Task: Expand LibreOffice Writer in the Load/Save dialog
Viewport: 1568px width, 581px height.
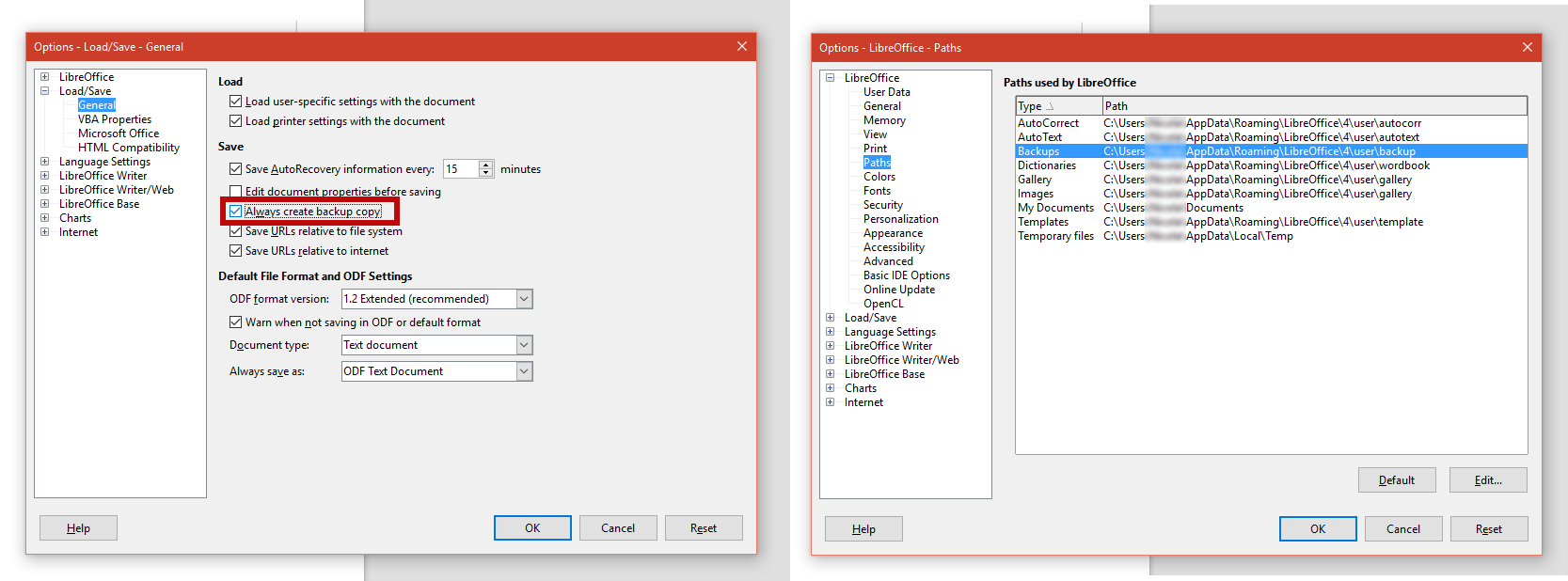Action: (44, 176)
